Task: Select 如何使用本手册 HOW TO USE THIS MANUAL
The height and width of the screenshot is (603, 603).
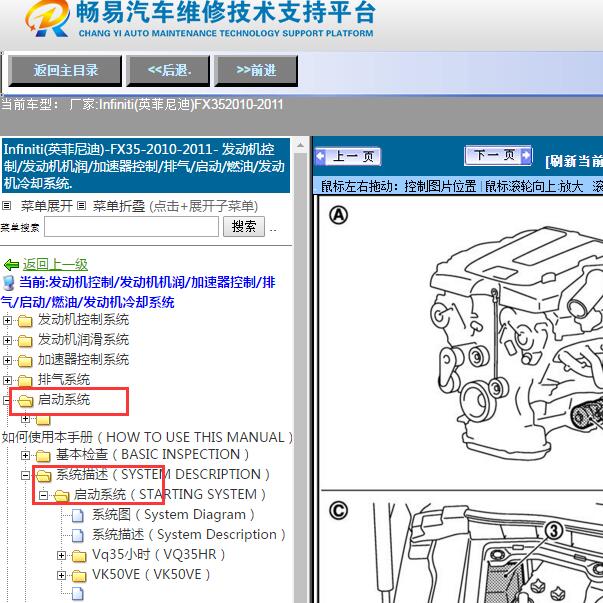Action: point(147,437)
